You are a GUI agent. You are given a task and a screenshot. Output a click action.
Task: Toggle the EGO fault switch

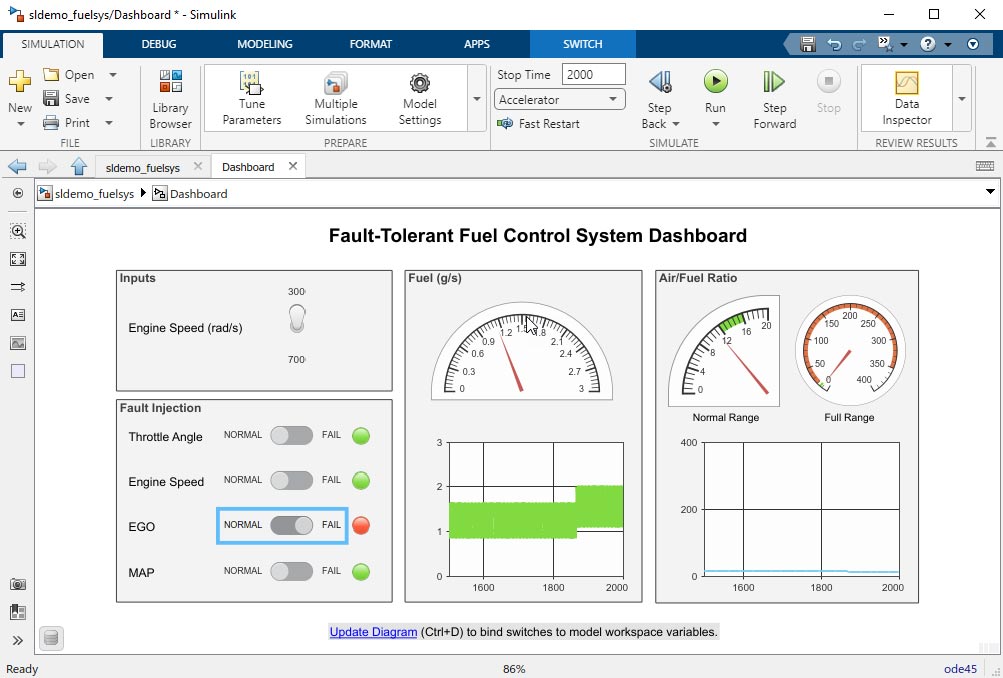292,525
